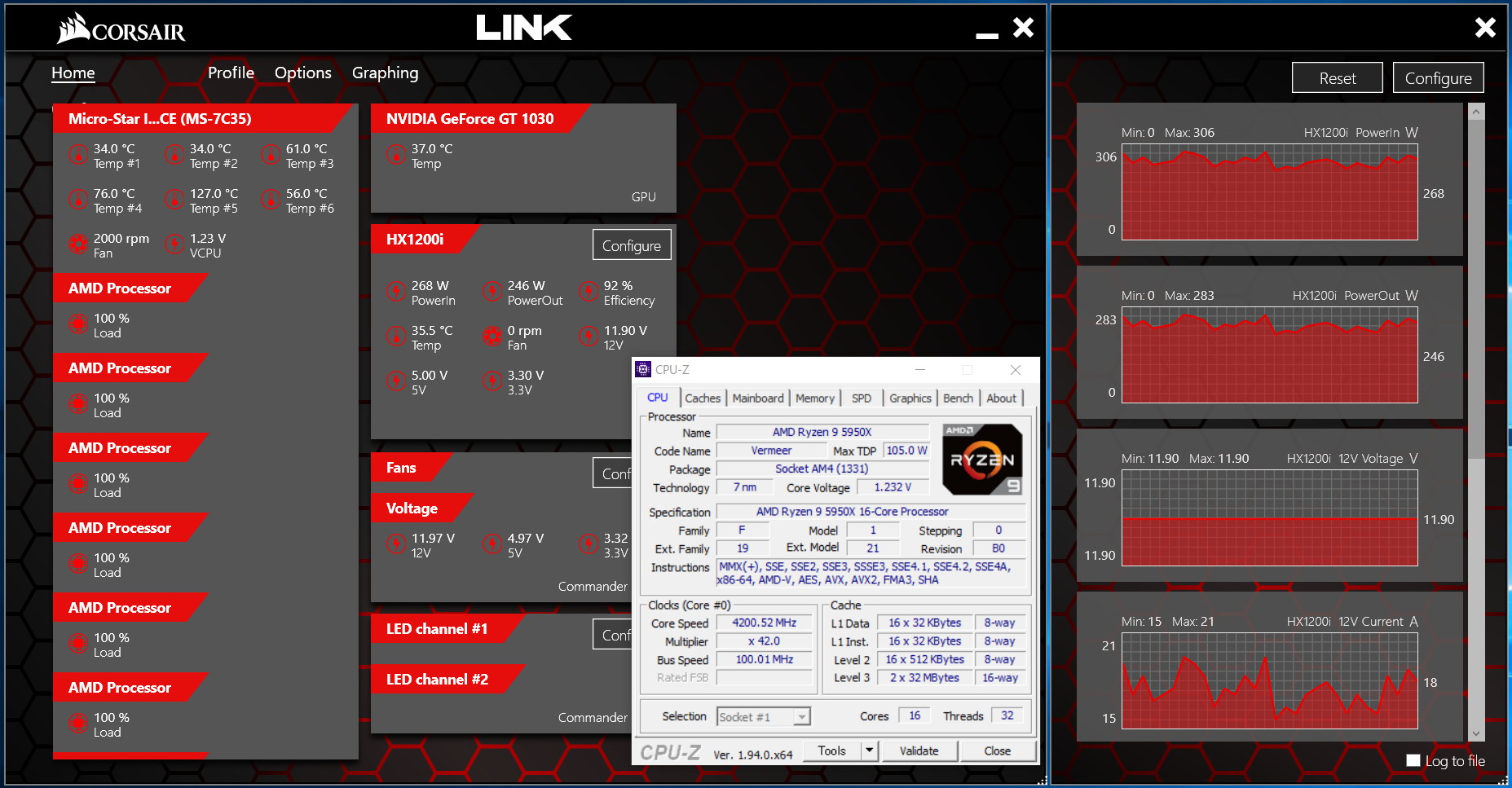Open the Home tab in Corsair Link
The image size is (1512, 788).
[73, 73]
